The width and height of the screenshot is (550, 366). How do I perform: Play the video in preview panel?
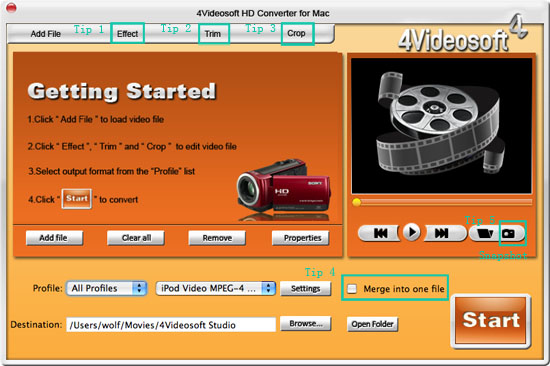click(x=412, y=232)
